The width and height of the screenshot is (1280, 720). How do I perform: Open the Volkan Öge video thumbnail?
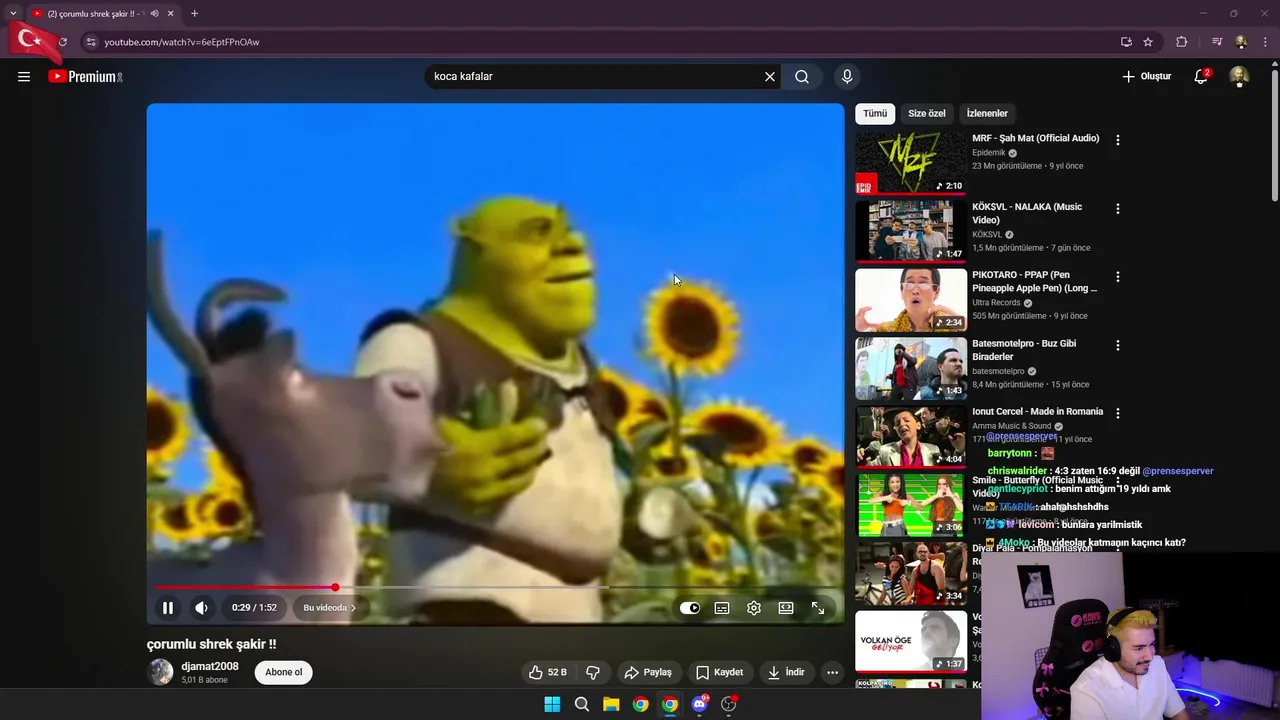click(x=911, y=641)
